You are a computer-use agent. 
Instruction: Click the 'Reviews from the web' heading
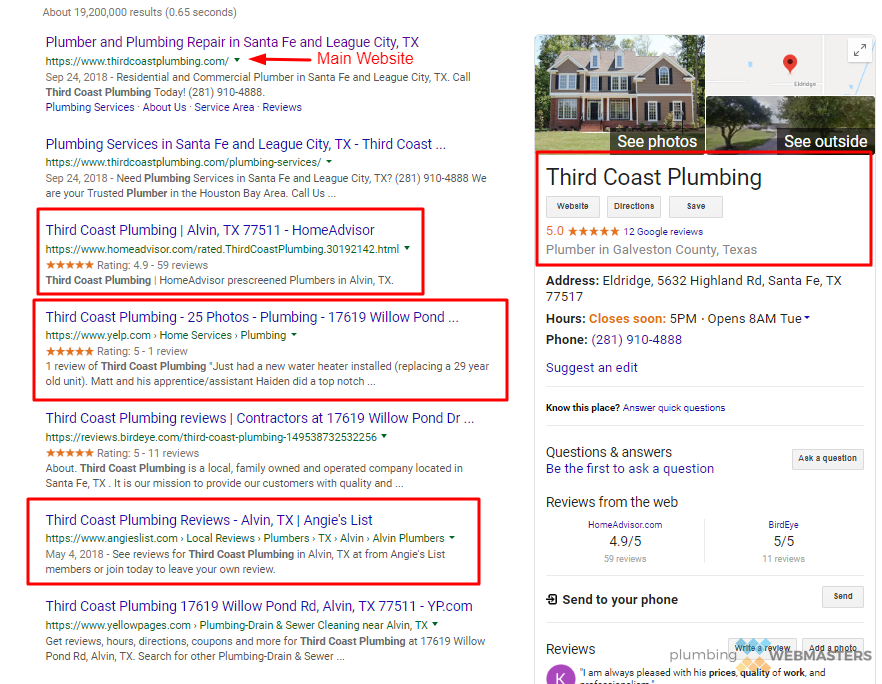tap(612, 502)
